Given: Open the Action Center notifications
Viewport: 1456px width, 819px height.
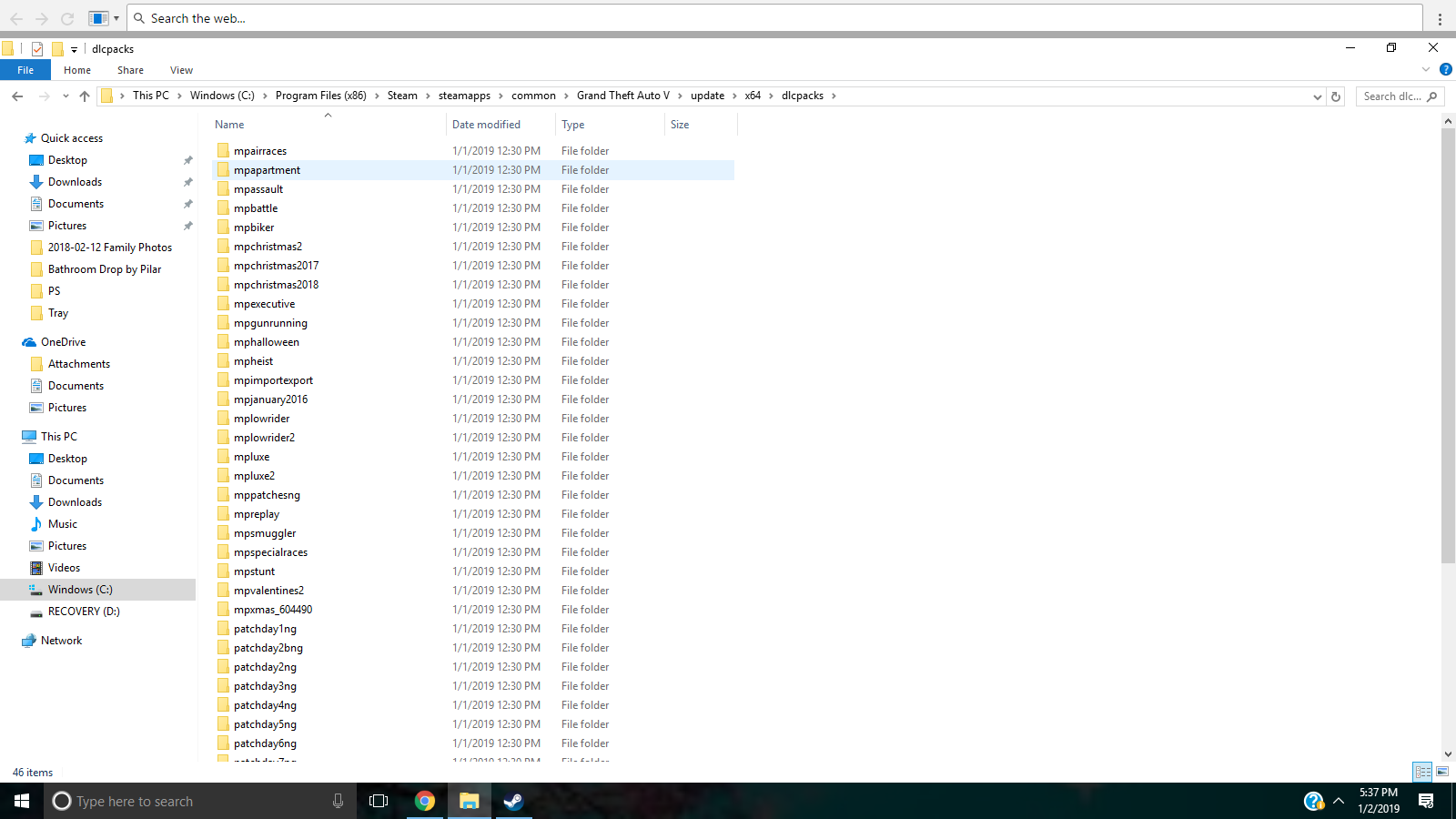Looking at the screenshot, I should pos(1426,801).
